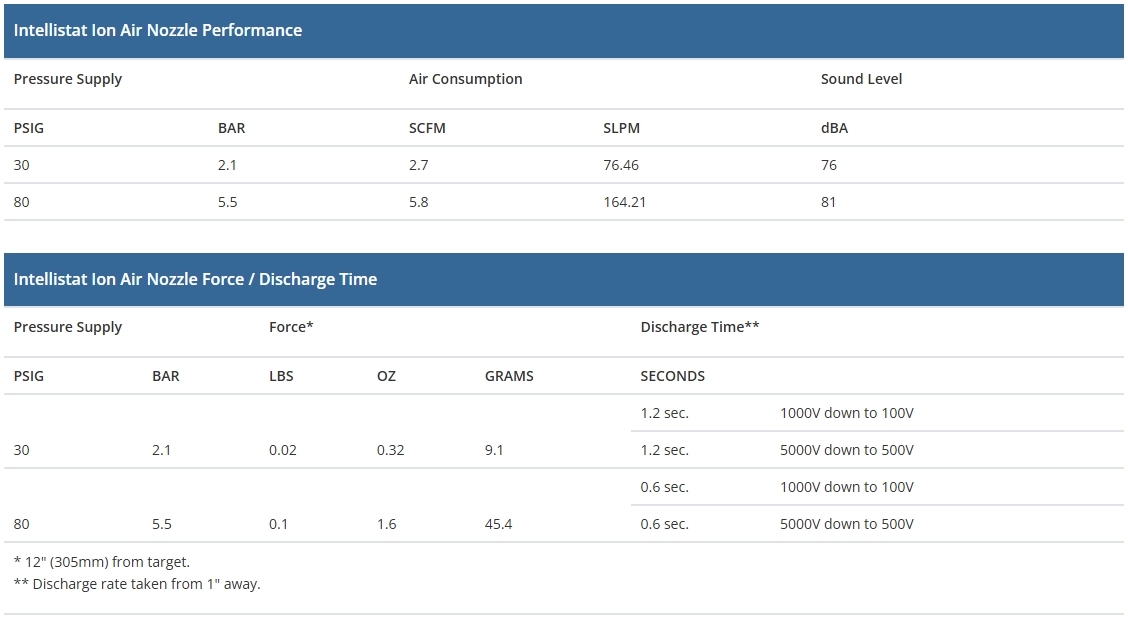The height and width of the screenshot is (619, 1128).
Task: Click the 0.1 LBS force value
Action: 278,525
